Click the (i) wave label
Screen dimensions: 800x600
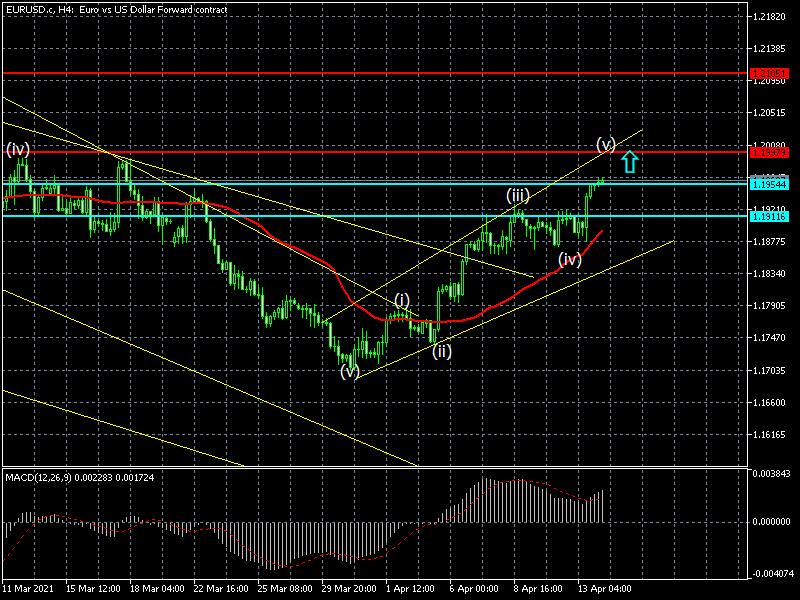pyautogui.click(x=402, y=301)
